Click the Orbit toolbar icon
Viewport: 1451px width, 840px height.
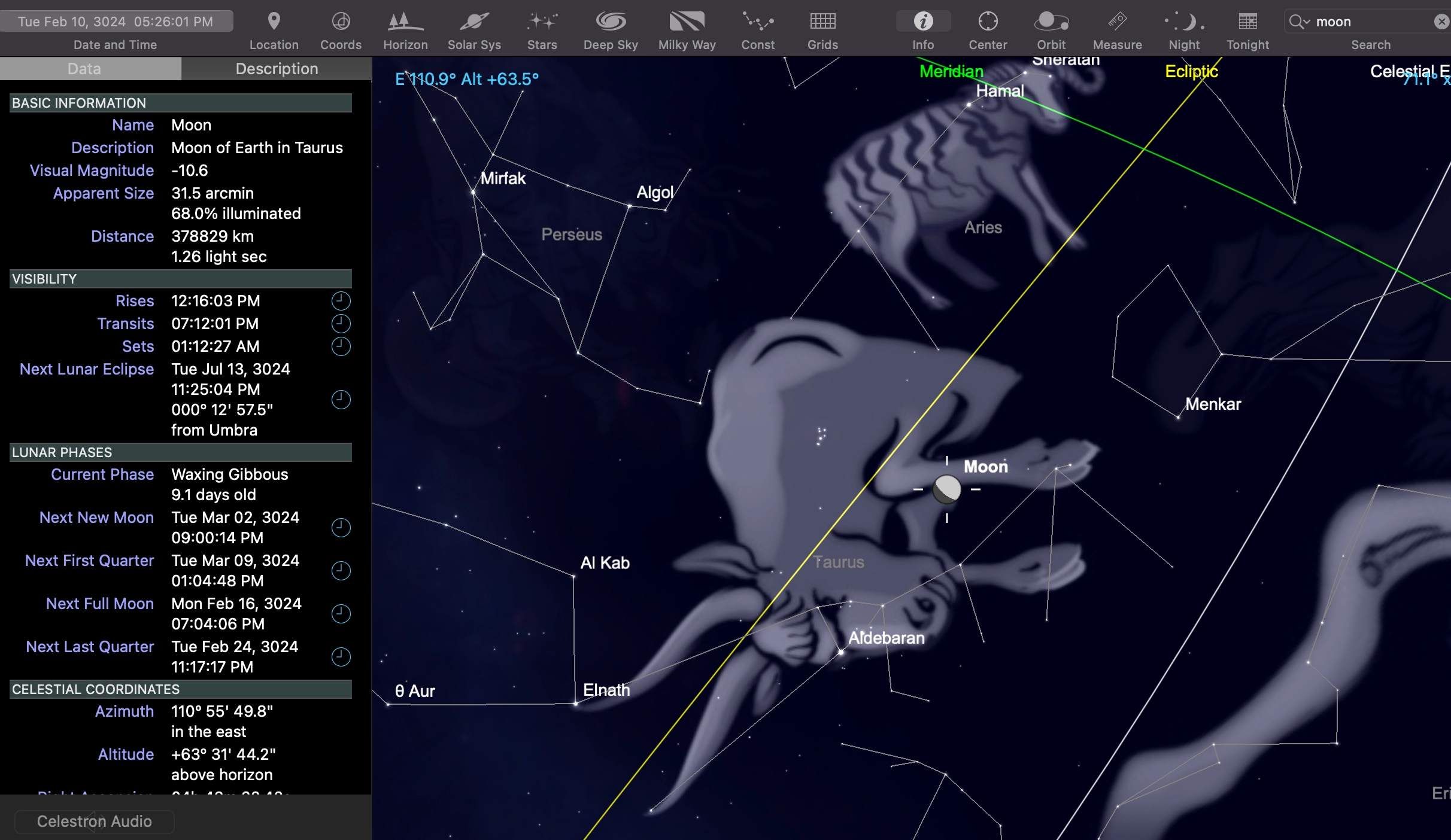[1051, 22]
